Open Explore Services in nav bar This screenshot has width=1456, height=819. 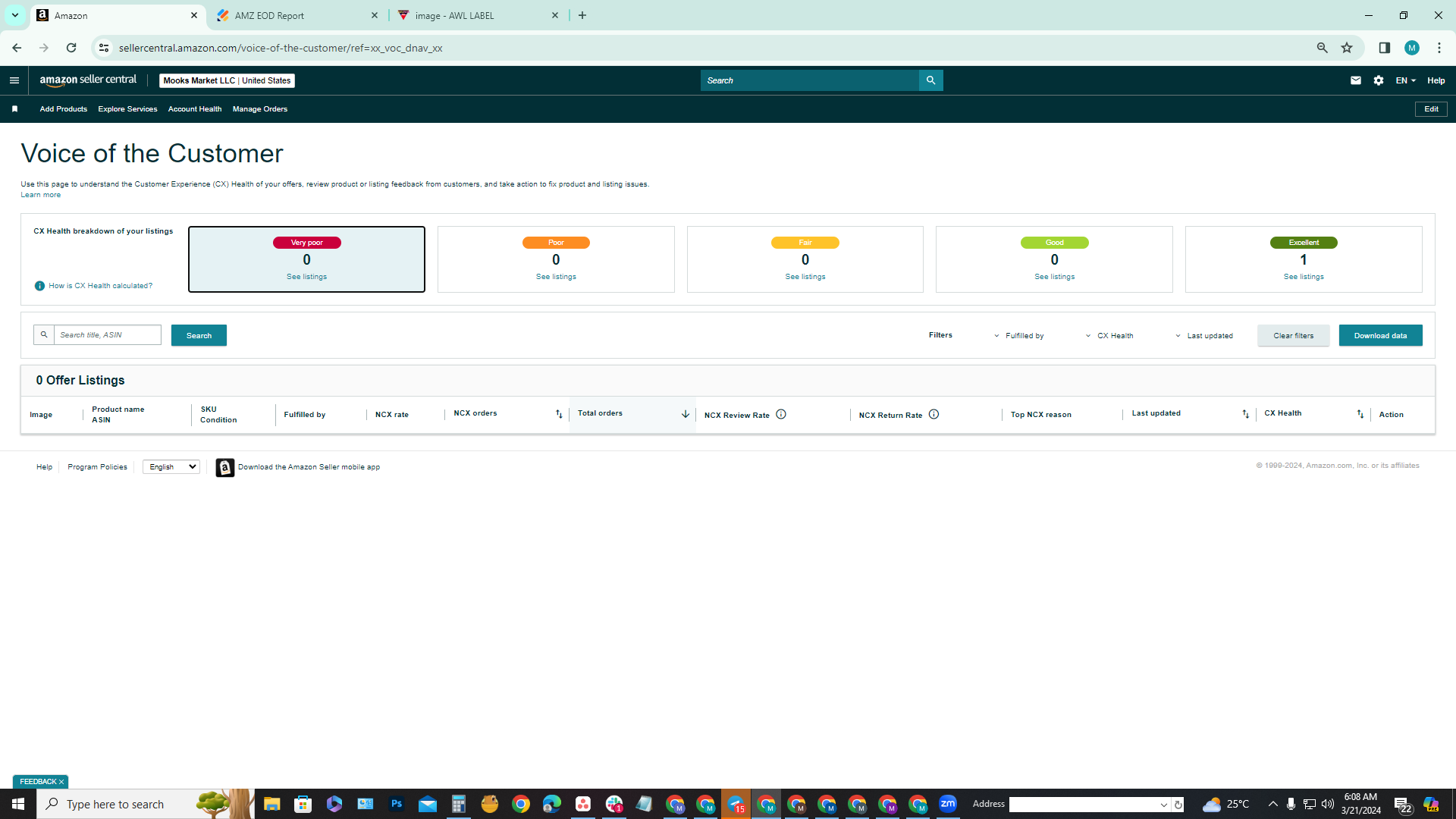[127, 109]
